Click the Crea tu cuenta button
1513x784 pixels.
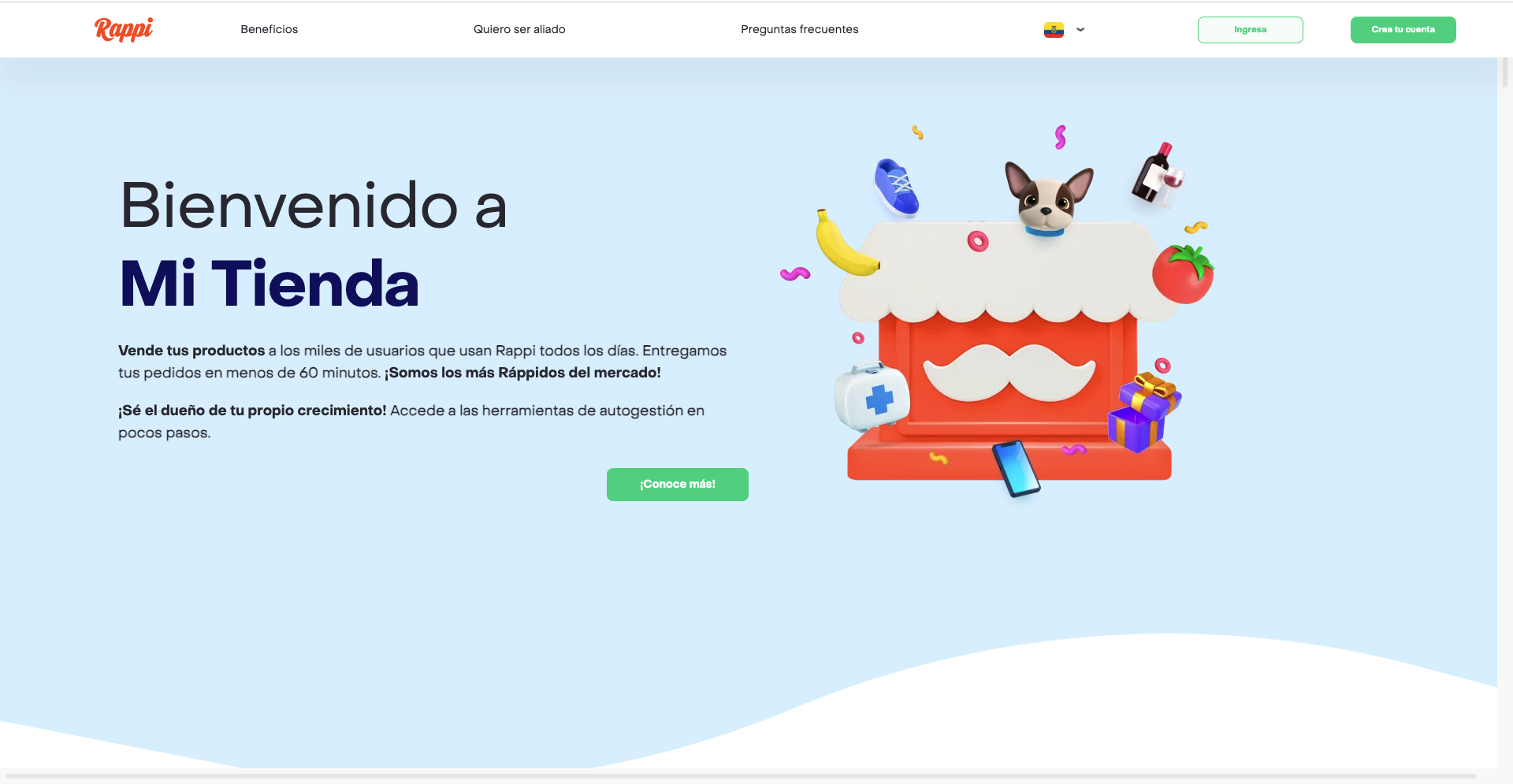(x=1403, y=29)
